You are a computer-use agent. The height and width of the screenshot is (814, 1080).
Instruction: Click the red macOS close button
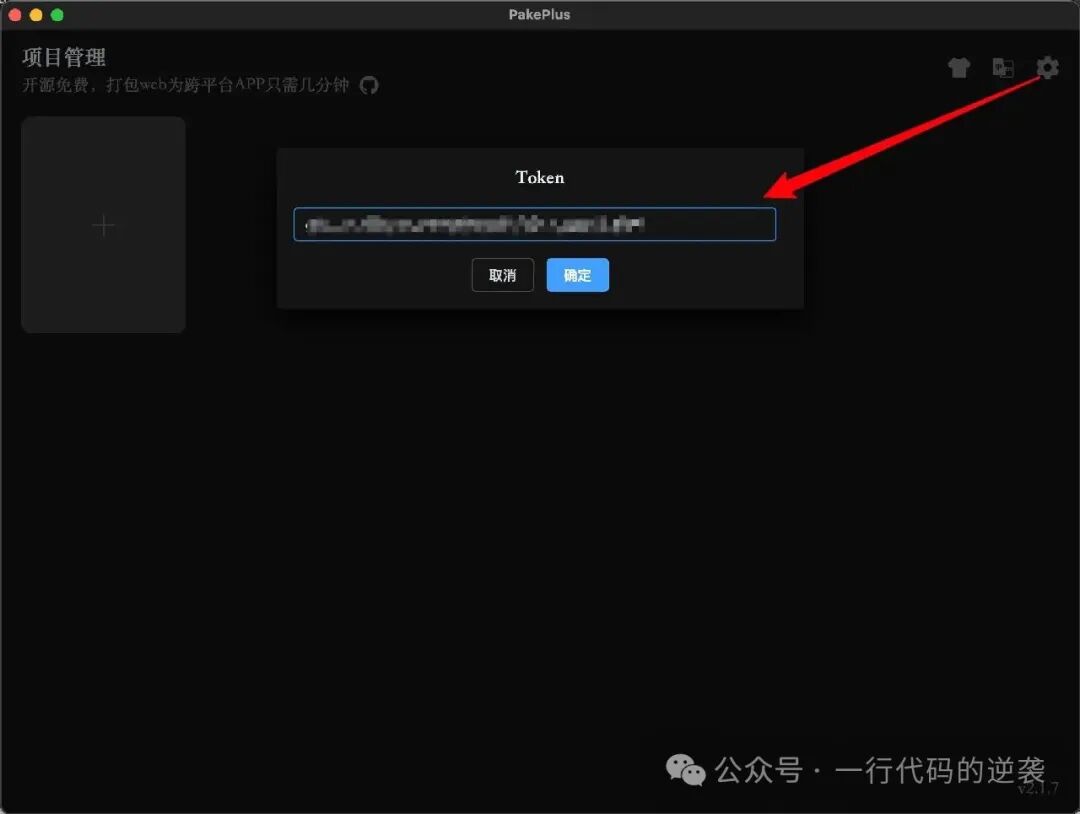pos(16,15)
